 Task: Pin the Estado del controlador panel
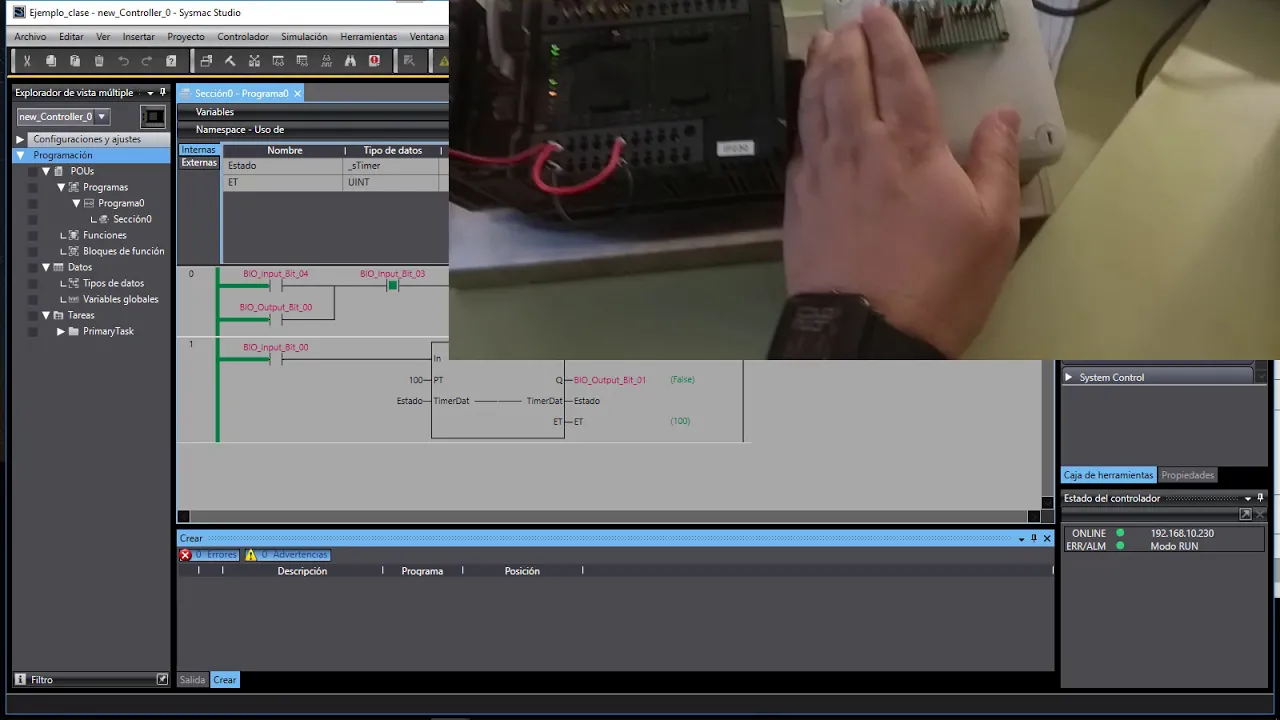(x=1260, y=498)
